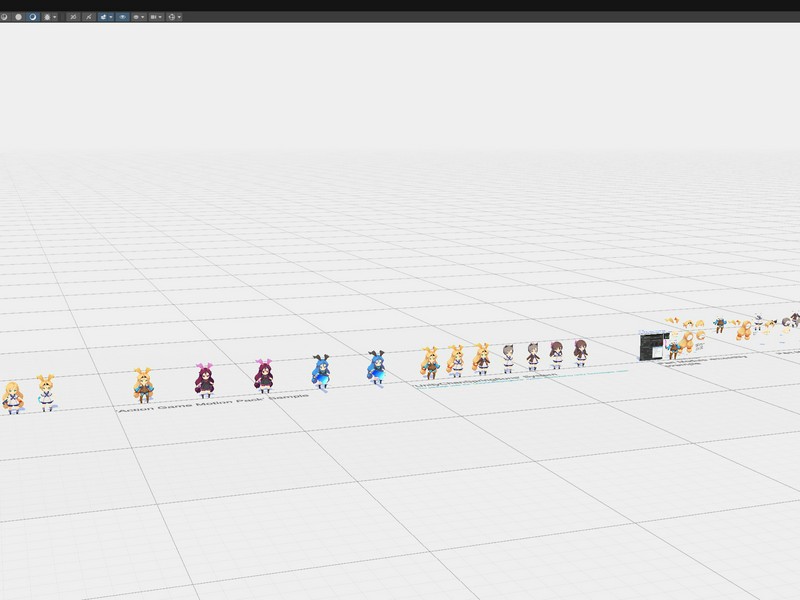Toggle scene effects button
The width and height of the screenshot is (800, 600).
tap(104, 17)
